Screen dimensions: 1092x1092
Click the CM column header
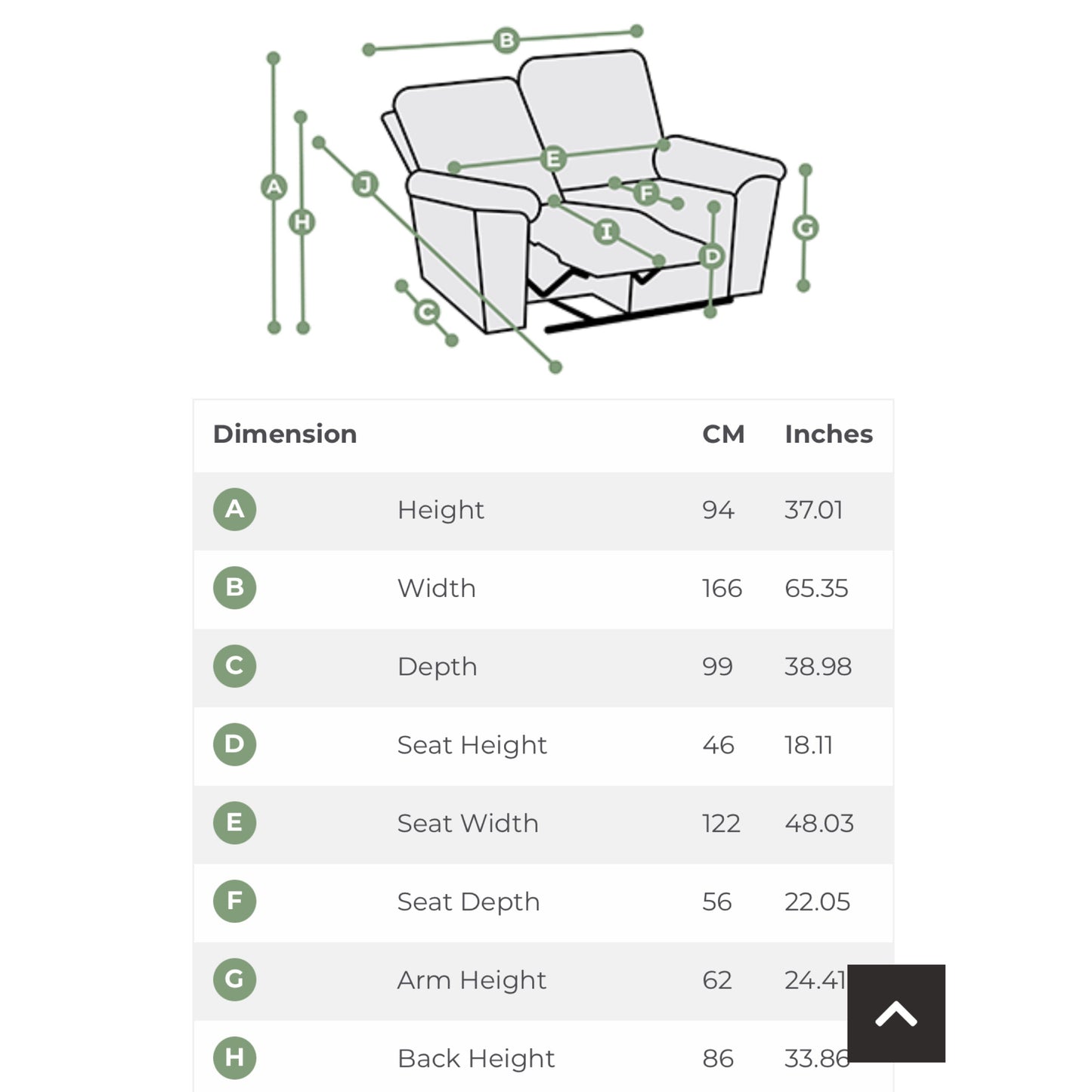[x=723, y=434]
